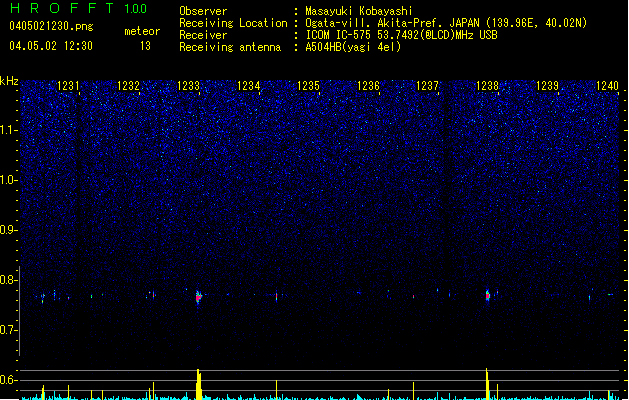Click the 1236 time marker
Viewport: 629px width, 400px height.
(368, 86)
